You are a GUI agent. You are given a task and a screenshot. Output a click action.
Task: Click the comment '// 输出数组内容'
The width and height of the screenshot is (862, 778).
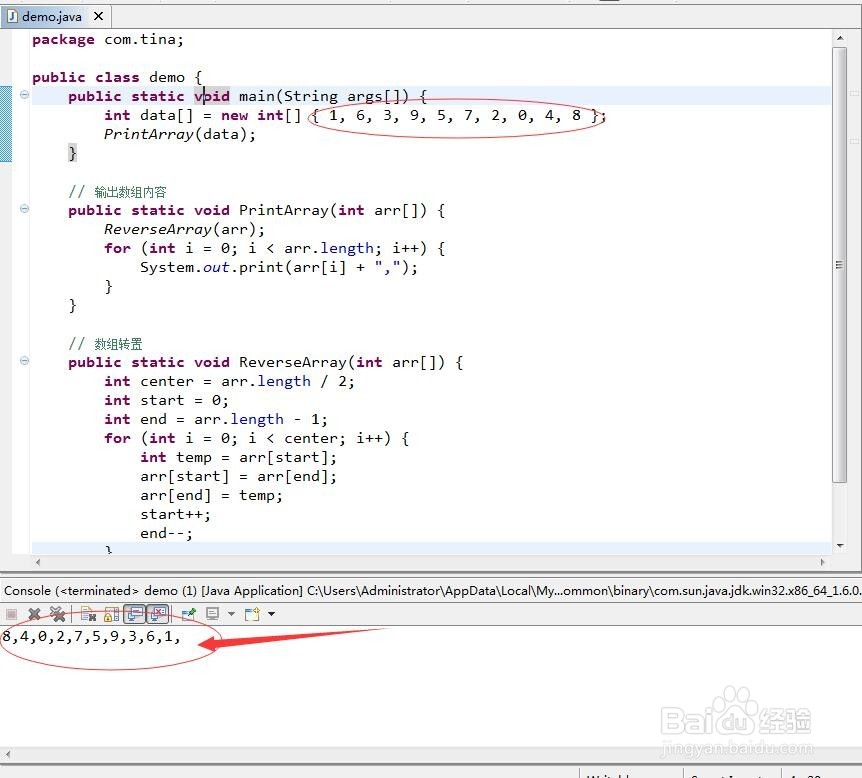(x=117, y=192)
